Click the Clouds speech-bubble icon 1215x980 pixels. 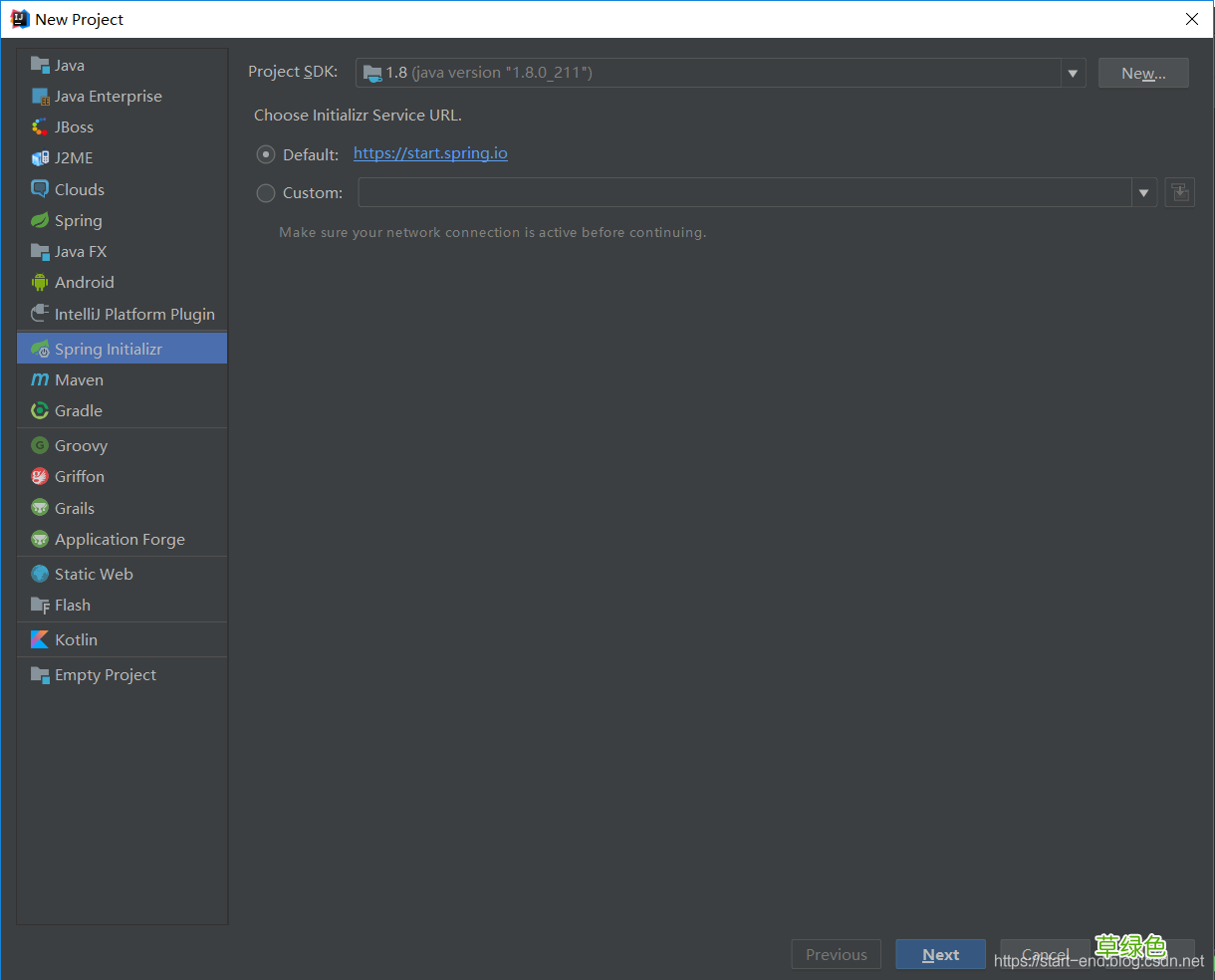click(40, 189)
